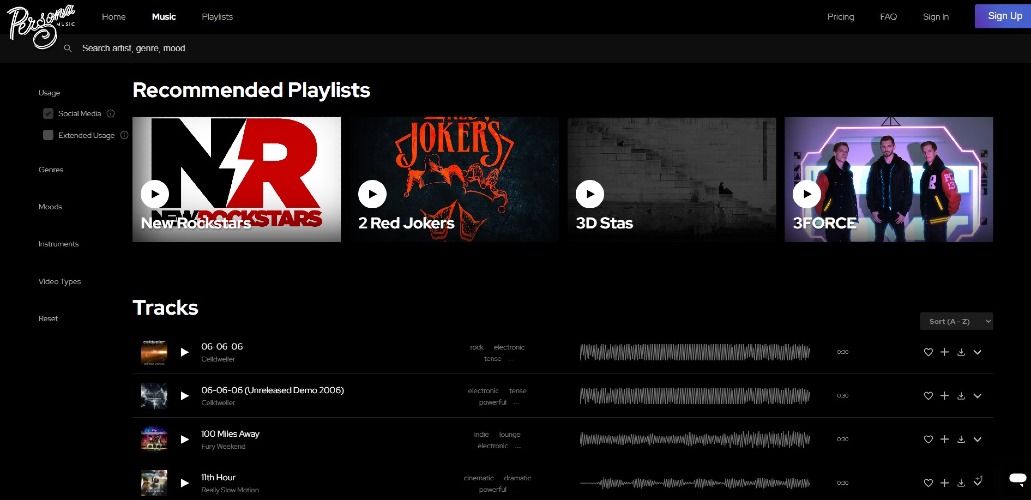Open the Music nav item
Viewport: 1031px width, 500px height.
164,16
